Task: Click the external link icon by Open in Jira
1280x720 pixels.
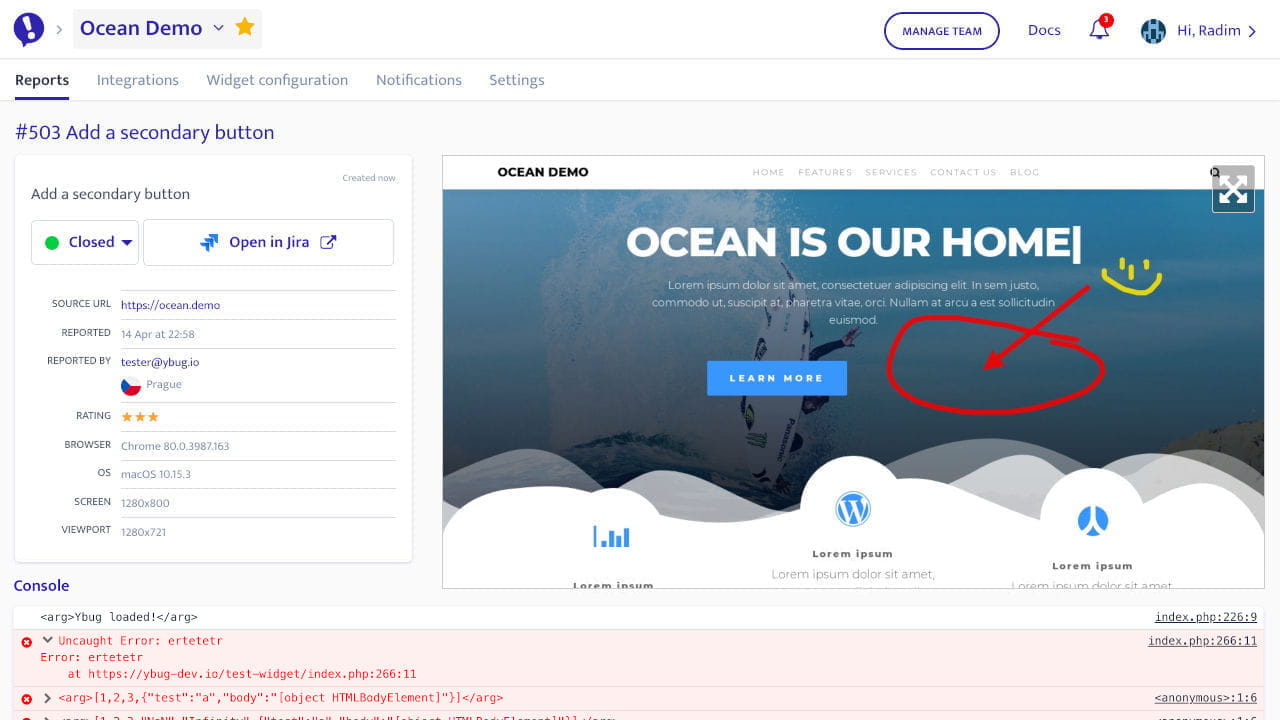Action: (x=328, y=242)
